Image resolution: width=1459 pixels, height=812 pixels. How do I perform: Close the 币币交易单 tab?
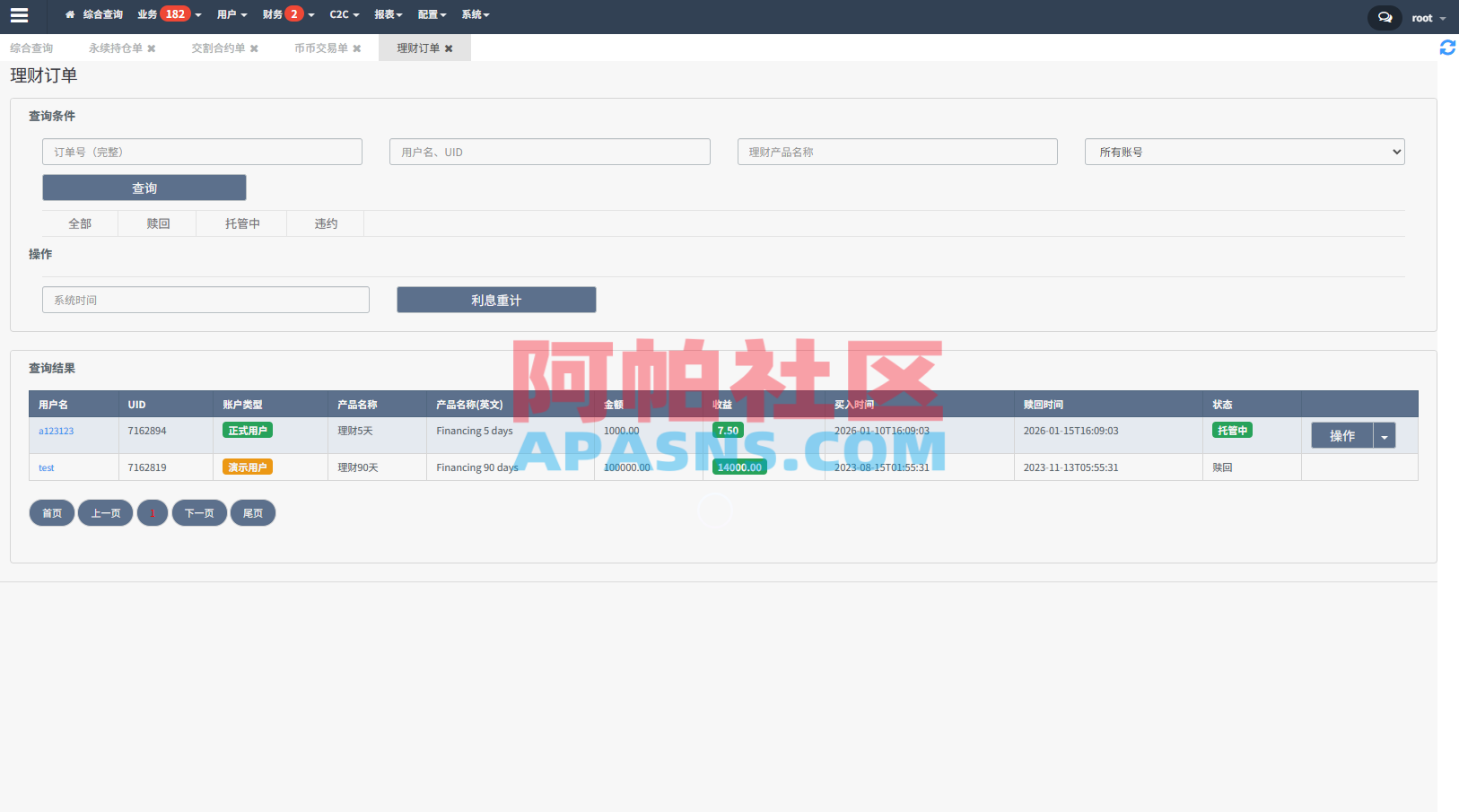coord(357,48)
